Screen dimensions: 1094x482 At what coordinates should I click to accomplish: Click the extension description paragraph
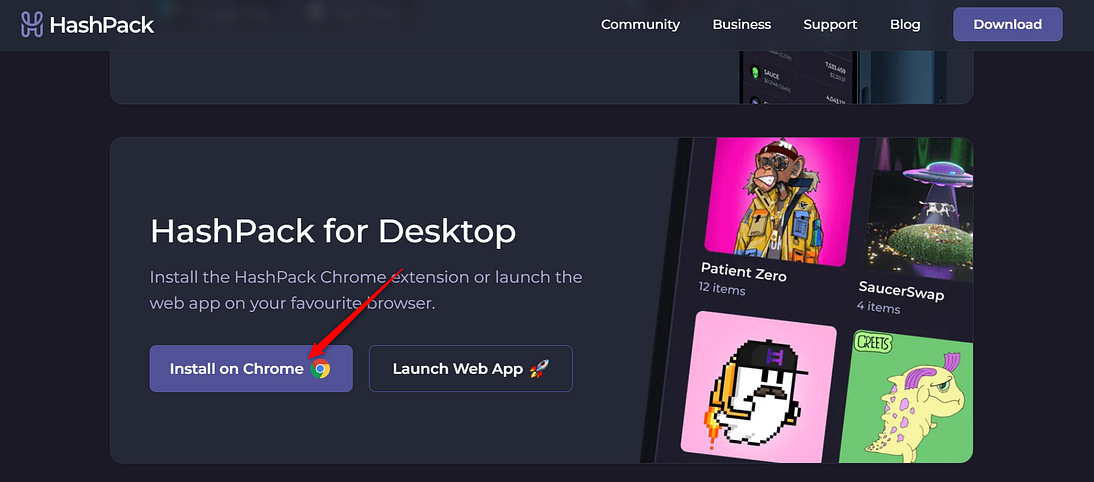point(366,290)
